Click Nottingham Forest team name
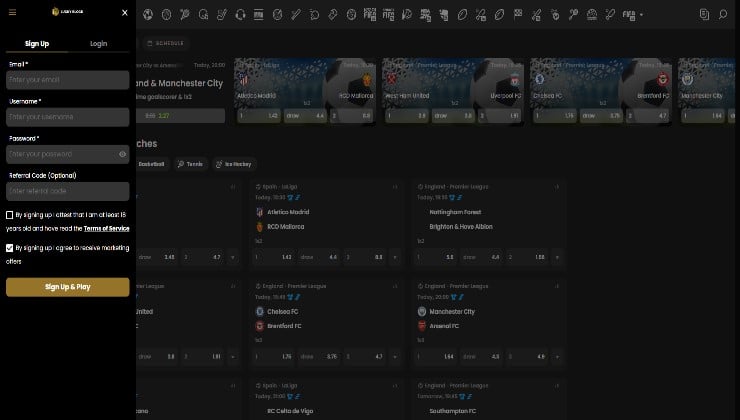Viewport: 740px width, 420px height. coord(455,212)
